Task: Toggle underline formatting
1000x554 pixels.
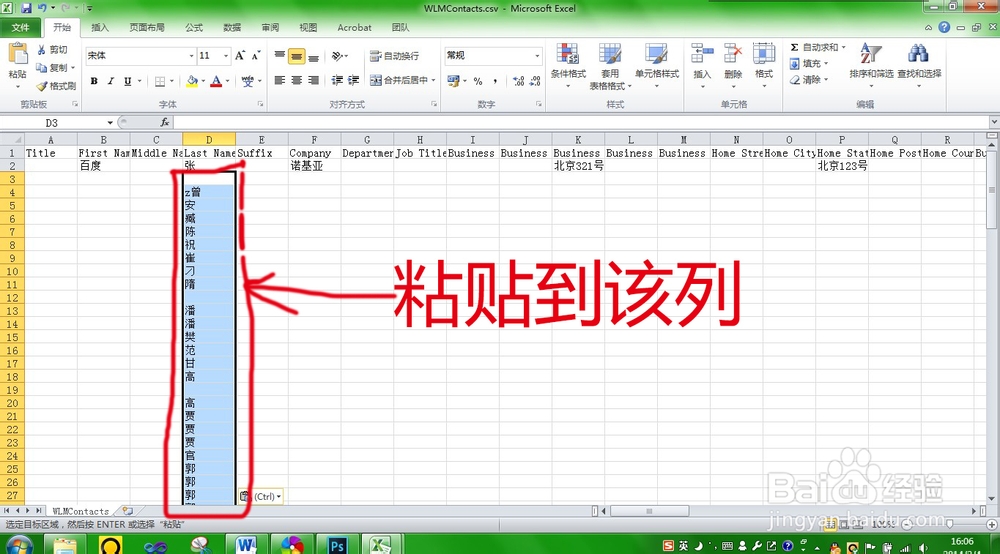Action: click(x=128, y=81)
